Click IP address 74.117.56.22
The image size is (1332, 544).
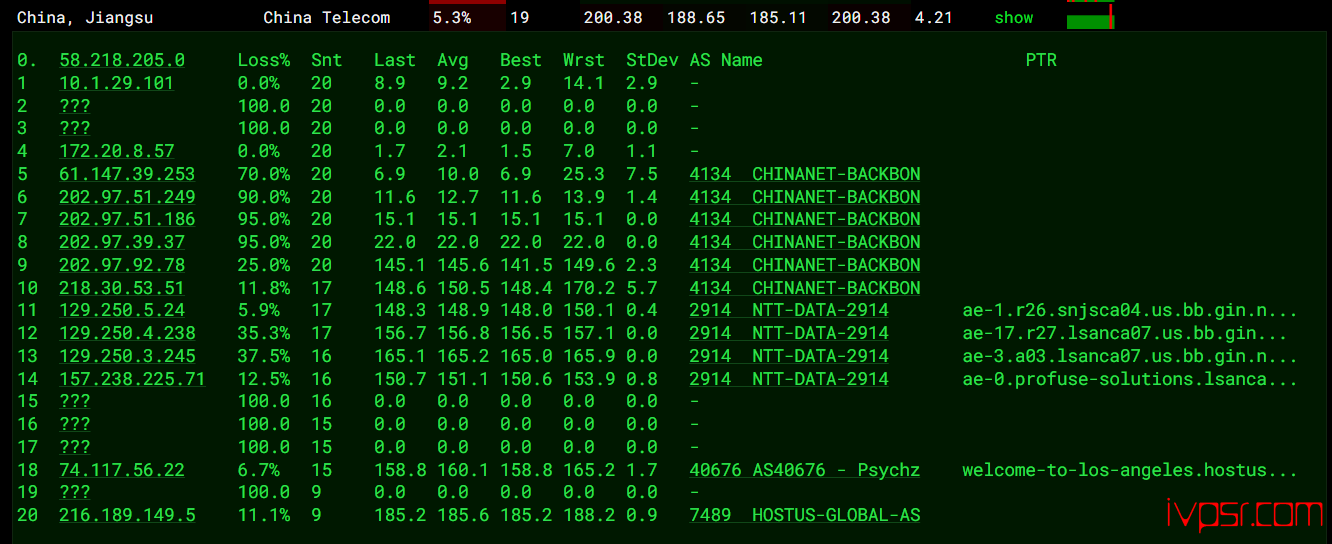click(x=122, y=470)
